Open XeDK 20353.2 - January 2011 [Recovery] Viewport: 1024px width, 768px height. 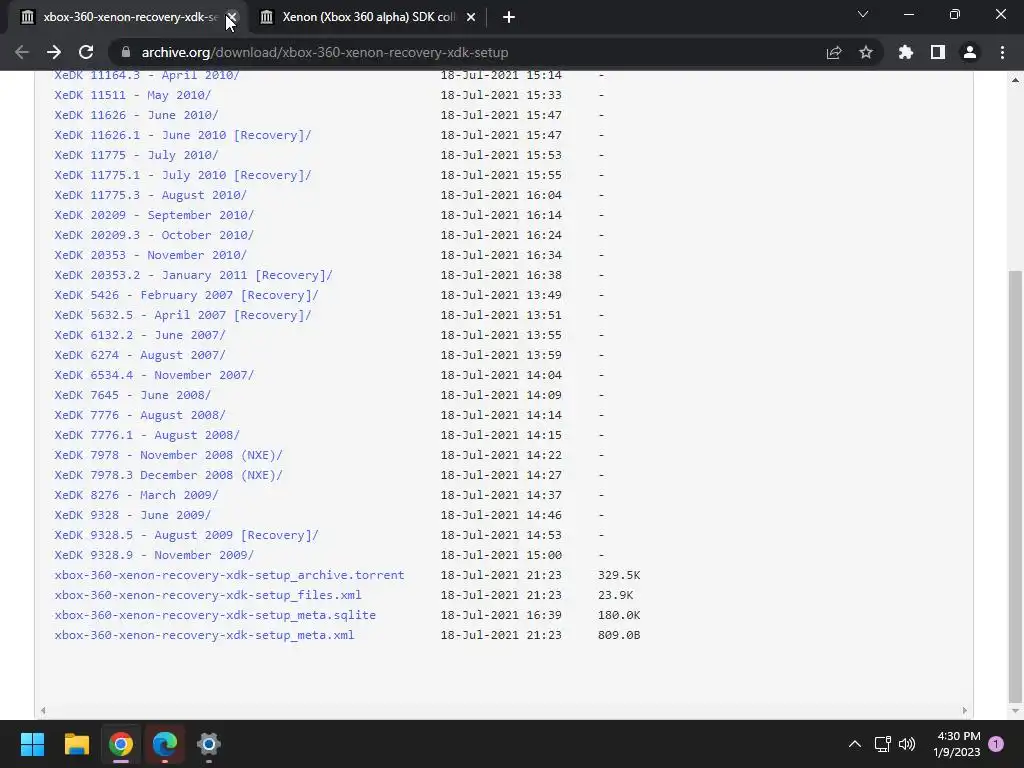193,275
